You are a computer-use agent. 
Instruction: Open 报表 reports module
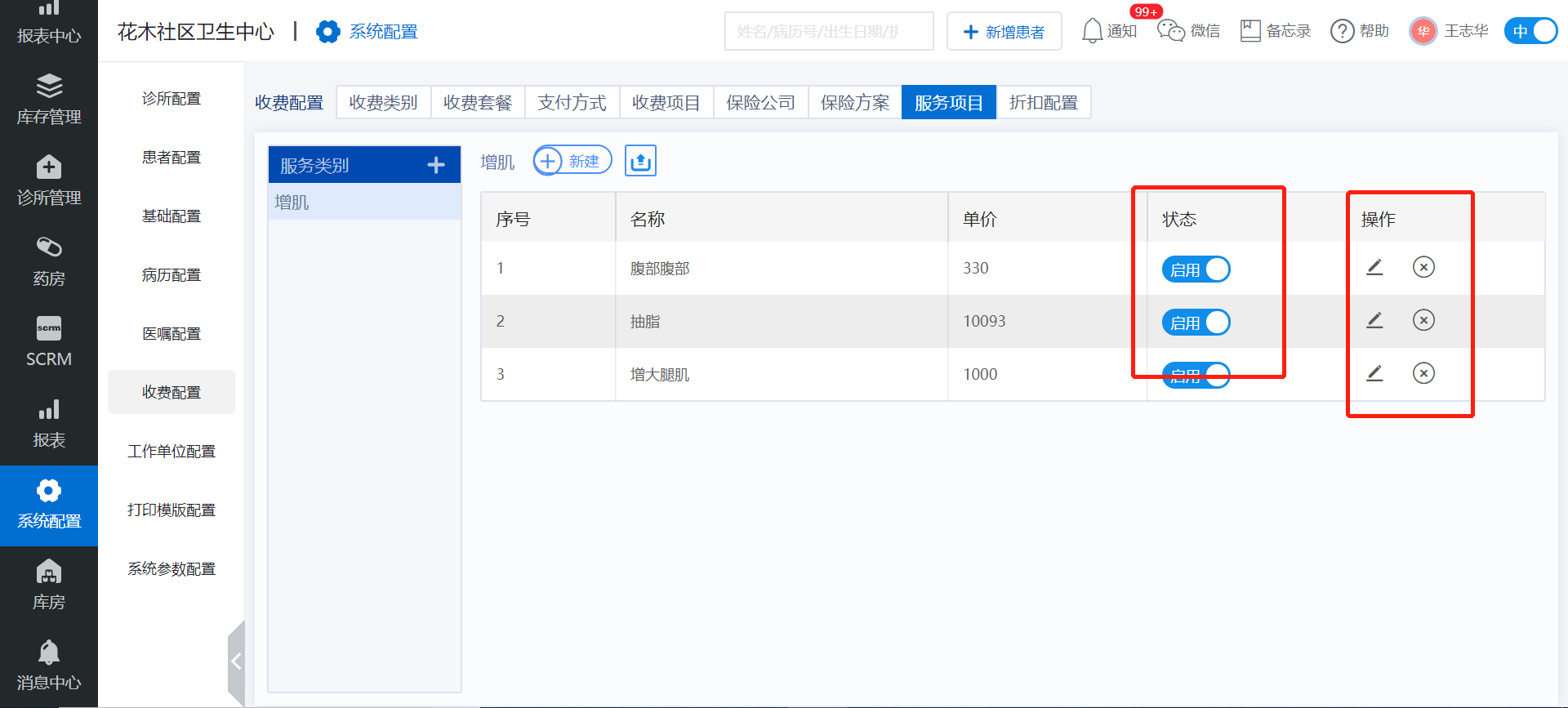pyautogui.click(x=49, y=425)
